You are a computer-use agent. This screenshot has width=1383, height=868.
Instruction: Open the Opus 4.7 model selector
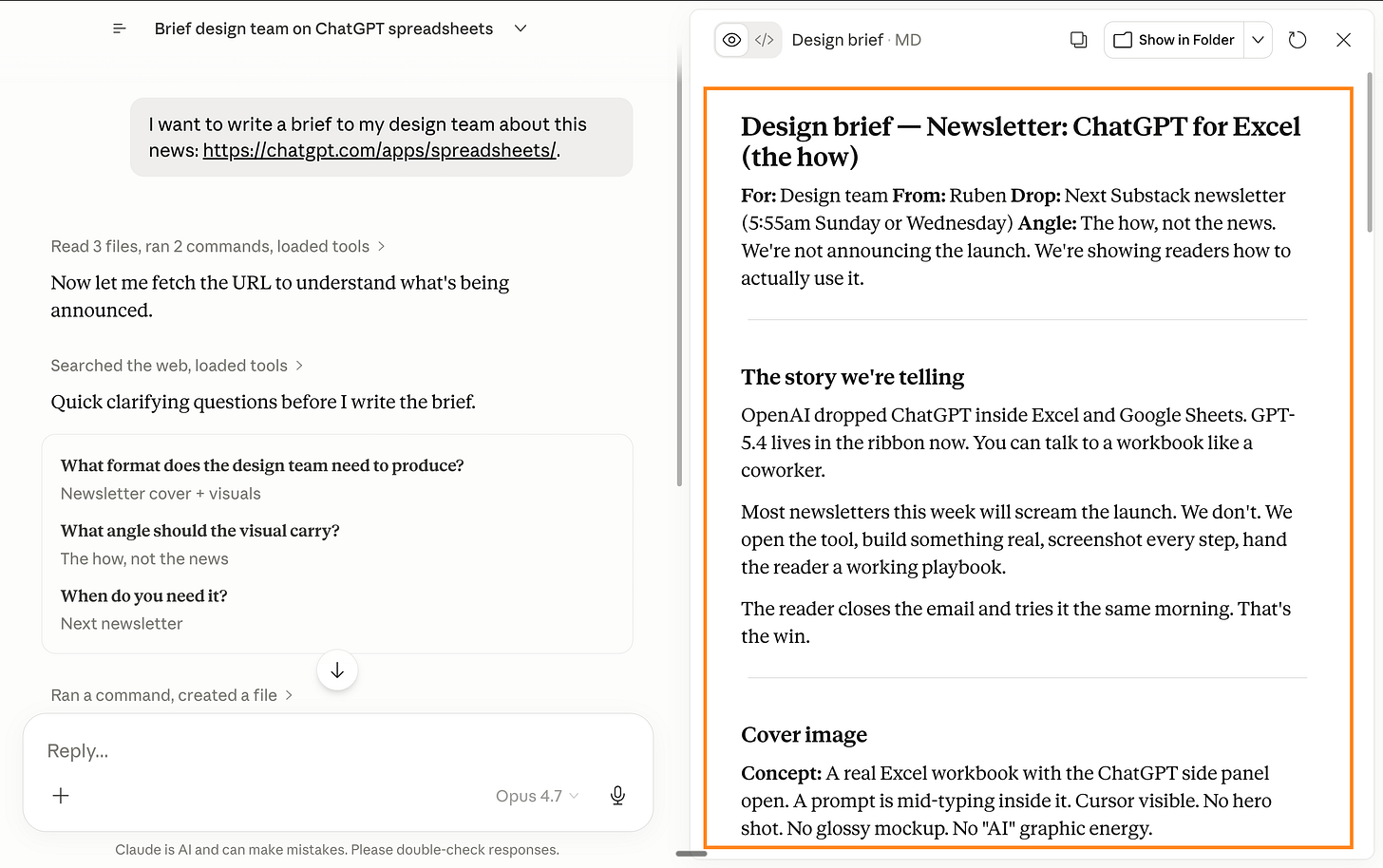(x=537, y=796)
